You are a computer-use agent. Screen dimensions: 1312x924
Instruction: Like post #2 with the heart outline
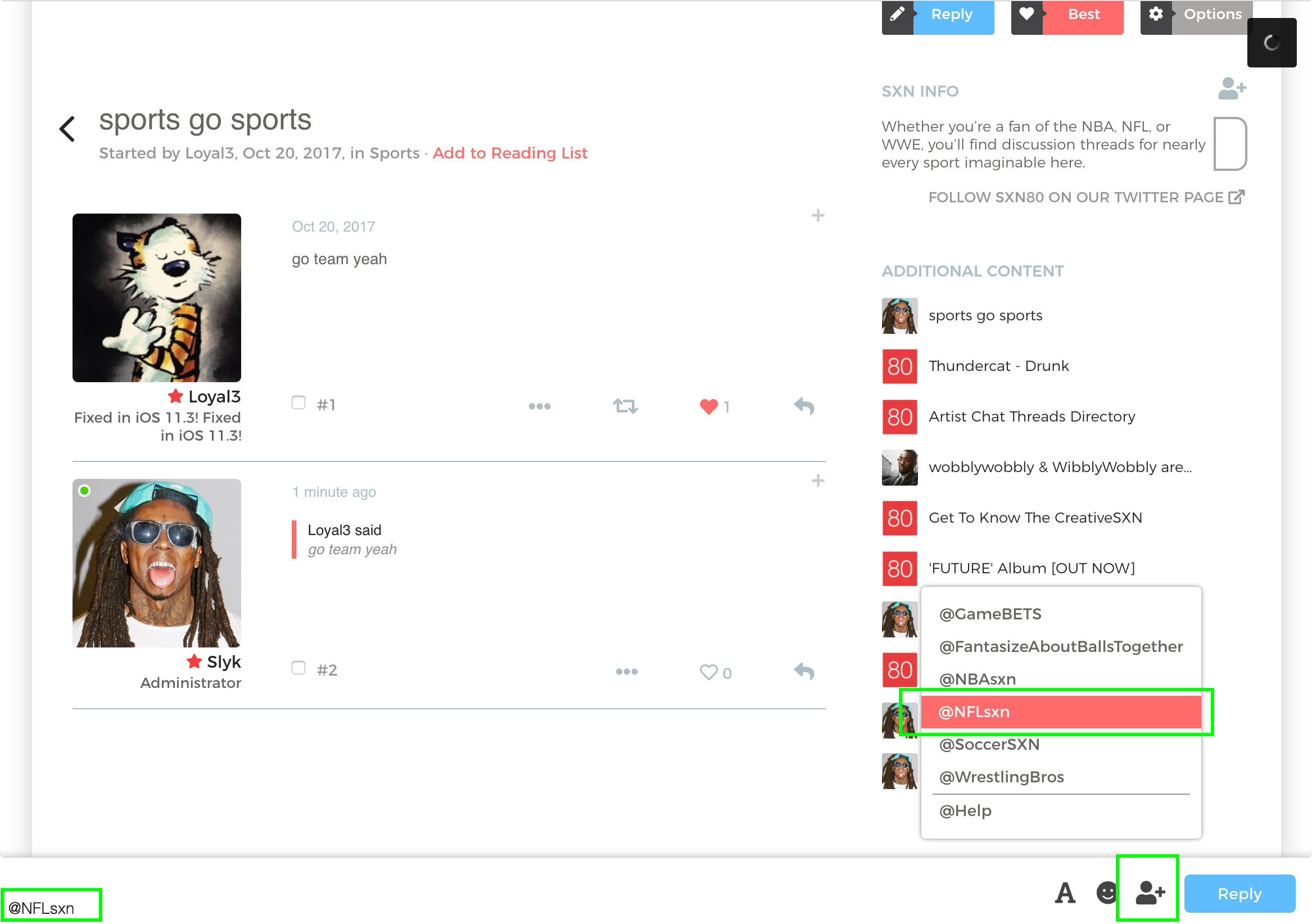click(x=709, y=672)
